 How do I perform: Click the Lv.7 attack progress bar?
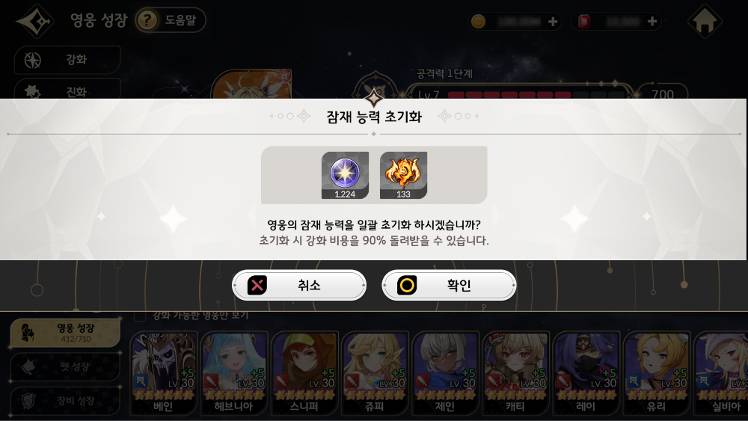(x=519, y=93)
